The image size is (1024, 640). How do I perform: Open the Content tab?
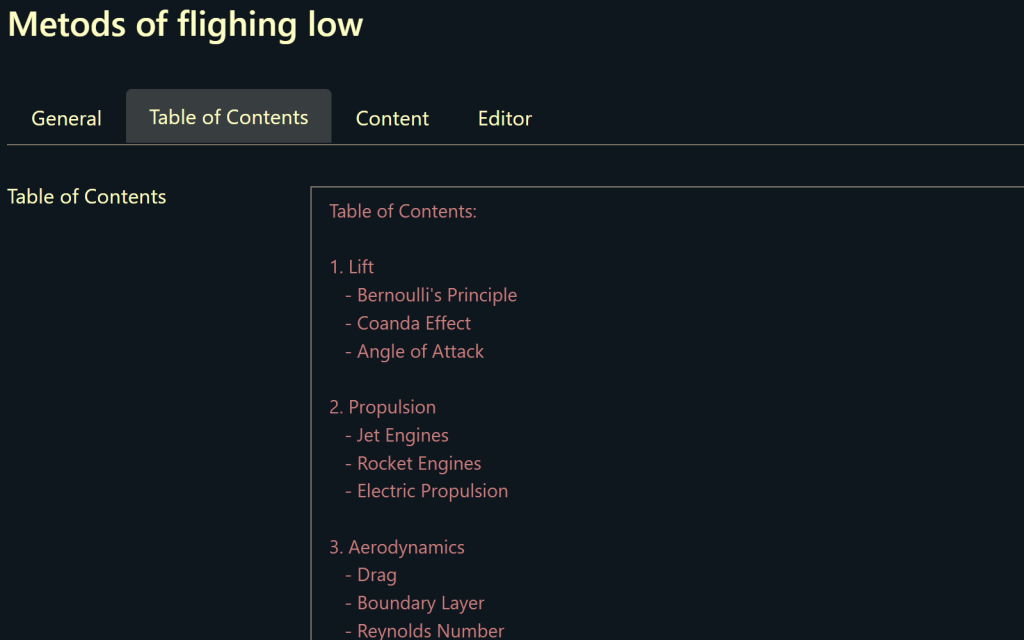tap(392, 118)
